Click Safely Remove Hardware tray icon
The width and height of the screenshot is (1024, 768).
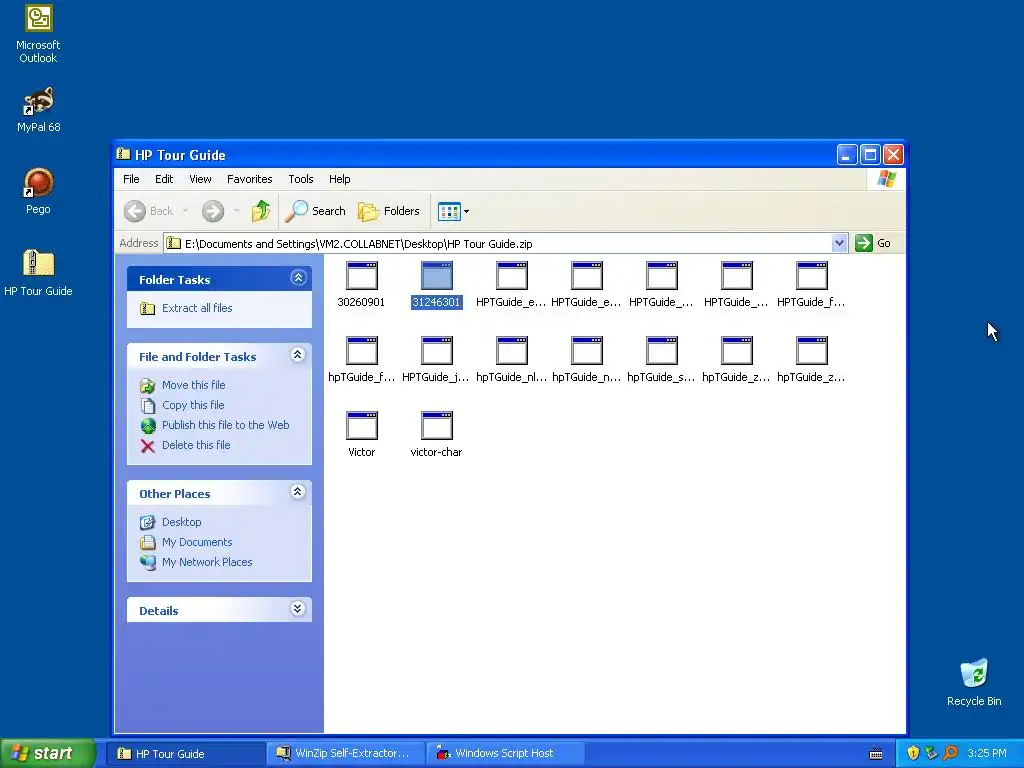(931, 753)
